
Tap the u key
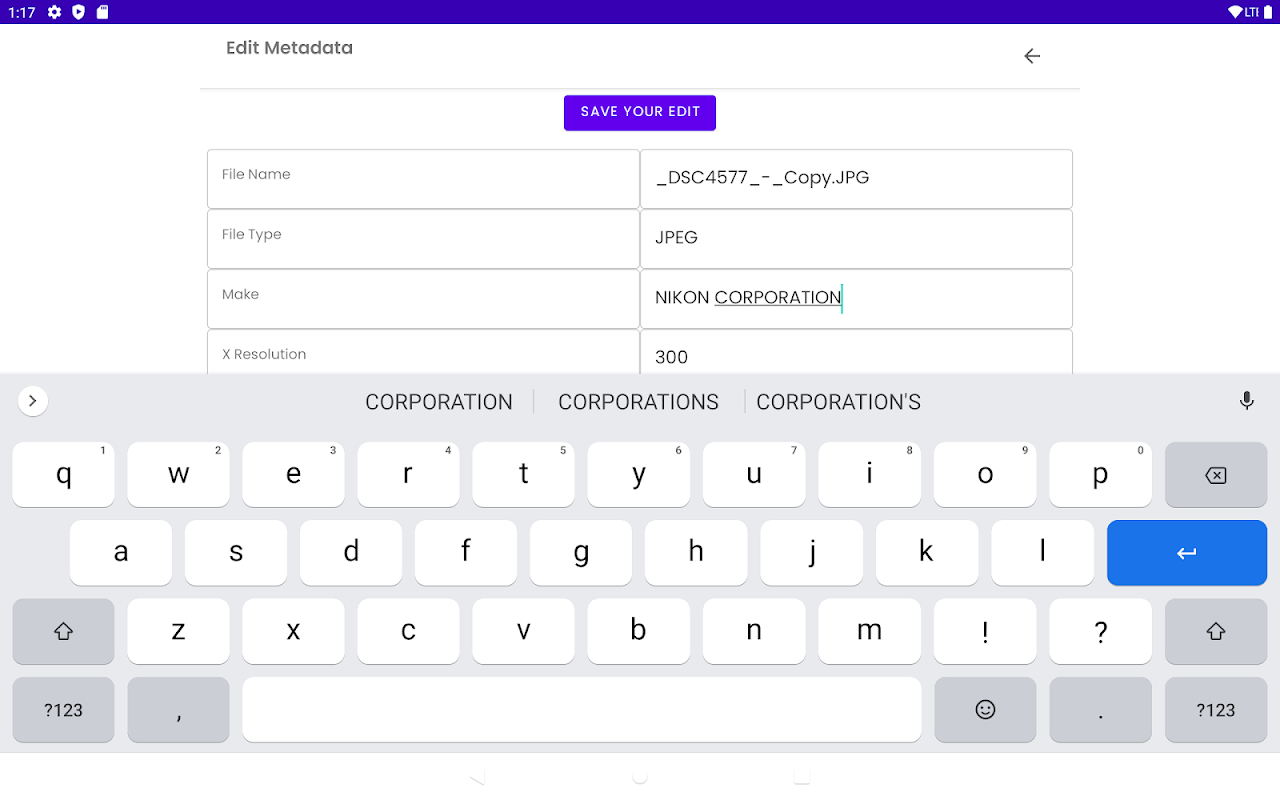[754, 475]
